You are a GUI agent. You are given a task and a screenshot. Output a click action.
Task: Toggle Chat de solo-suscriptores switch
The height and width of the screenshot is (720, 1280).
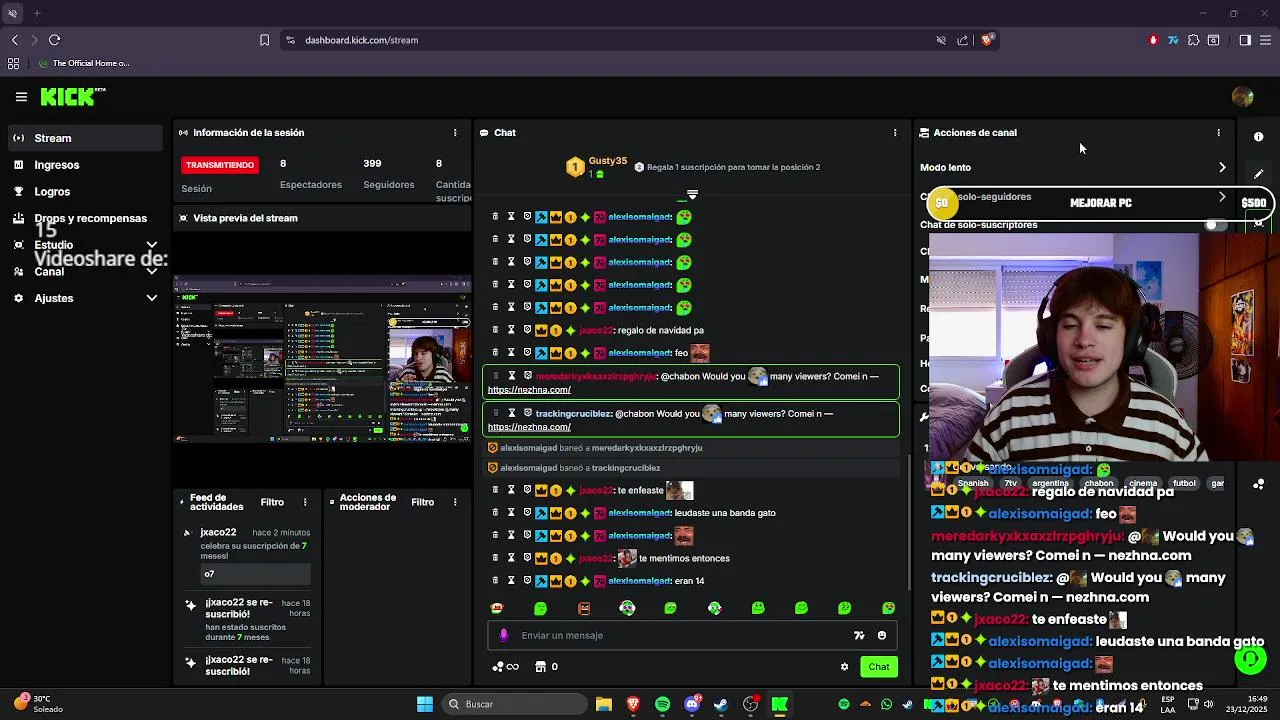tap(1214, 225)
